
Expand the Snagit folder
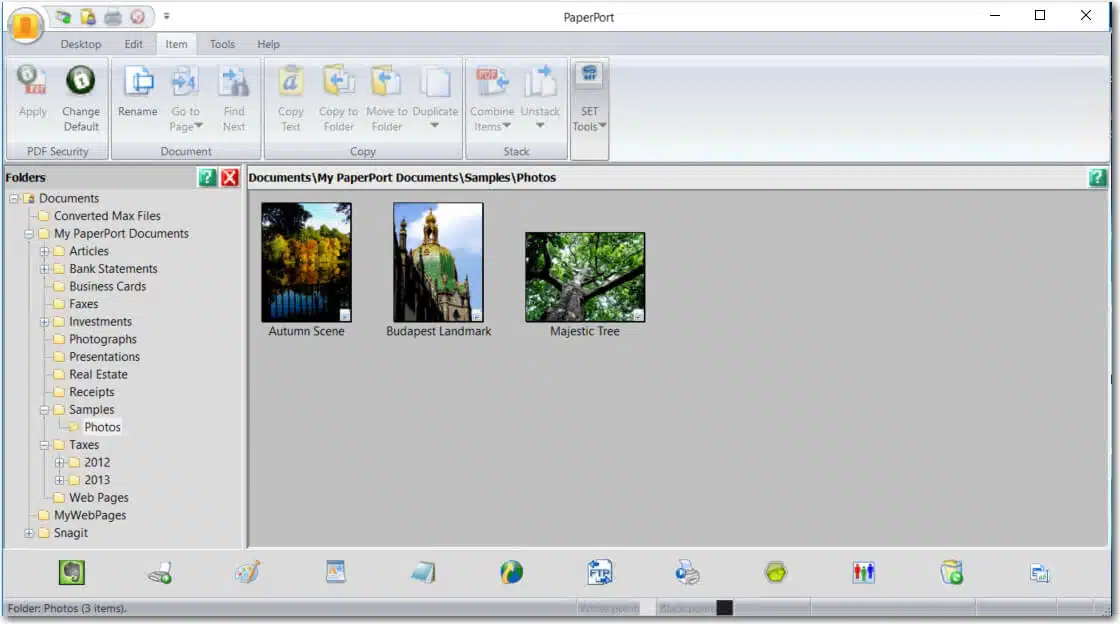[29, 533]
